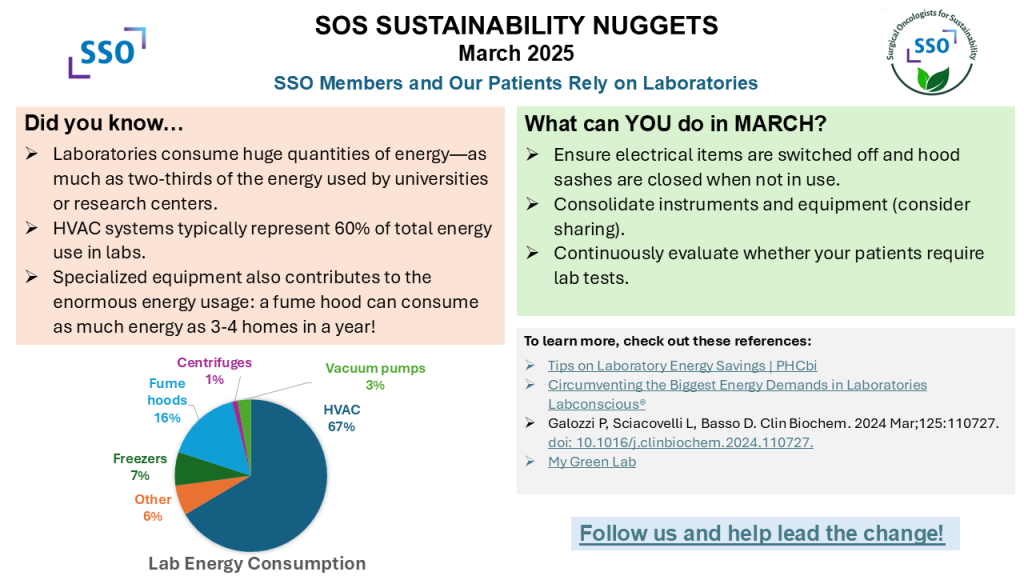Click the arrow bullet beside My Green Lab
Screen dimensions: 1024x576
click(530, 461)
